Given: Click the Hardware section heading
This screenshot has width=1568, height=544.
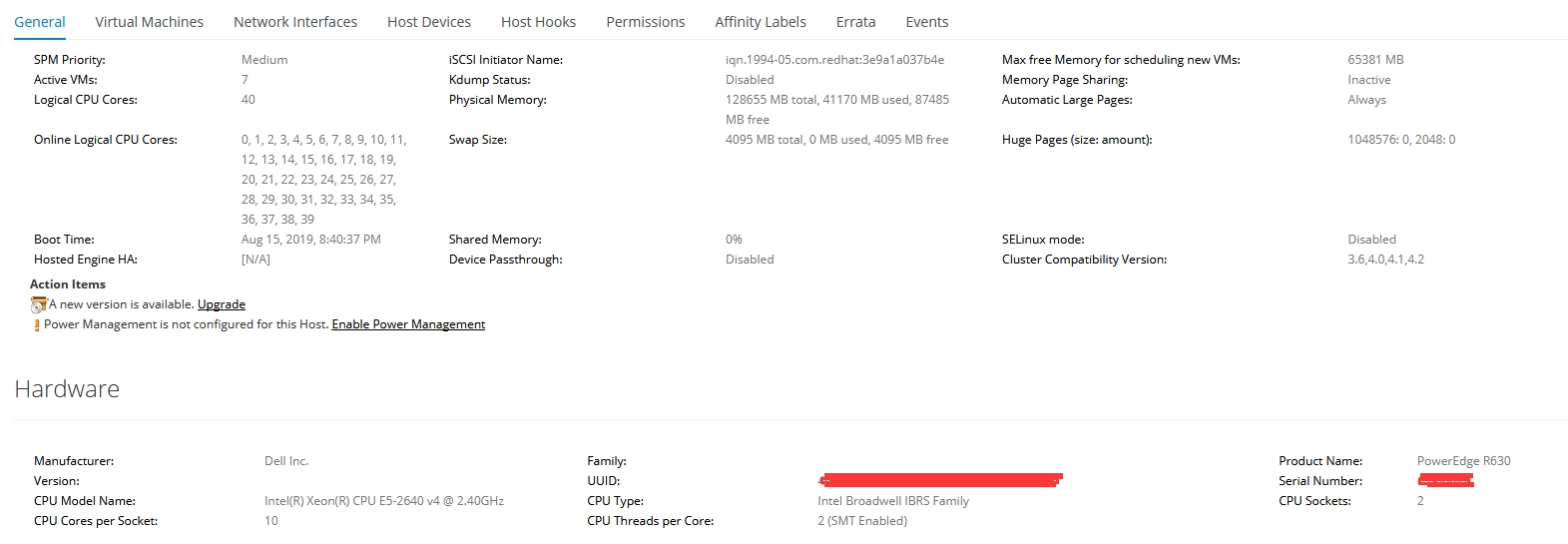Looking at the screenshot, I should pyautogui.click(x=67, y=389).
